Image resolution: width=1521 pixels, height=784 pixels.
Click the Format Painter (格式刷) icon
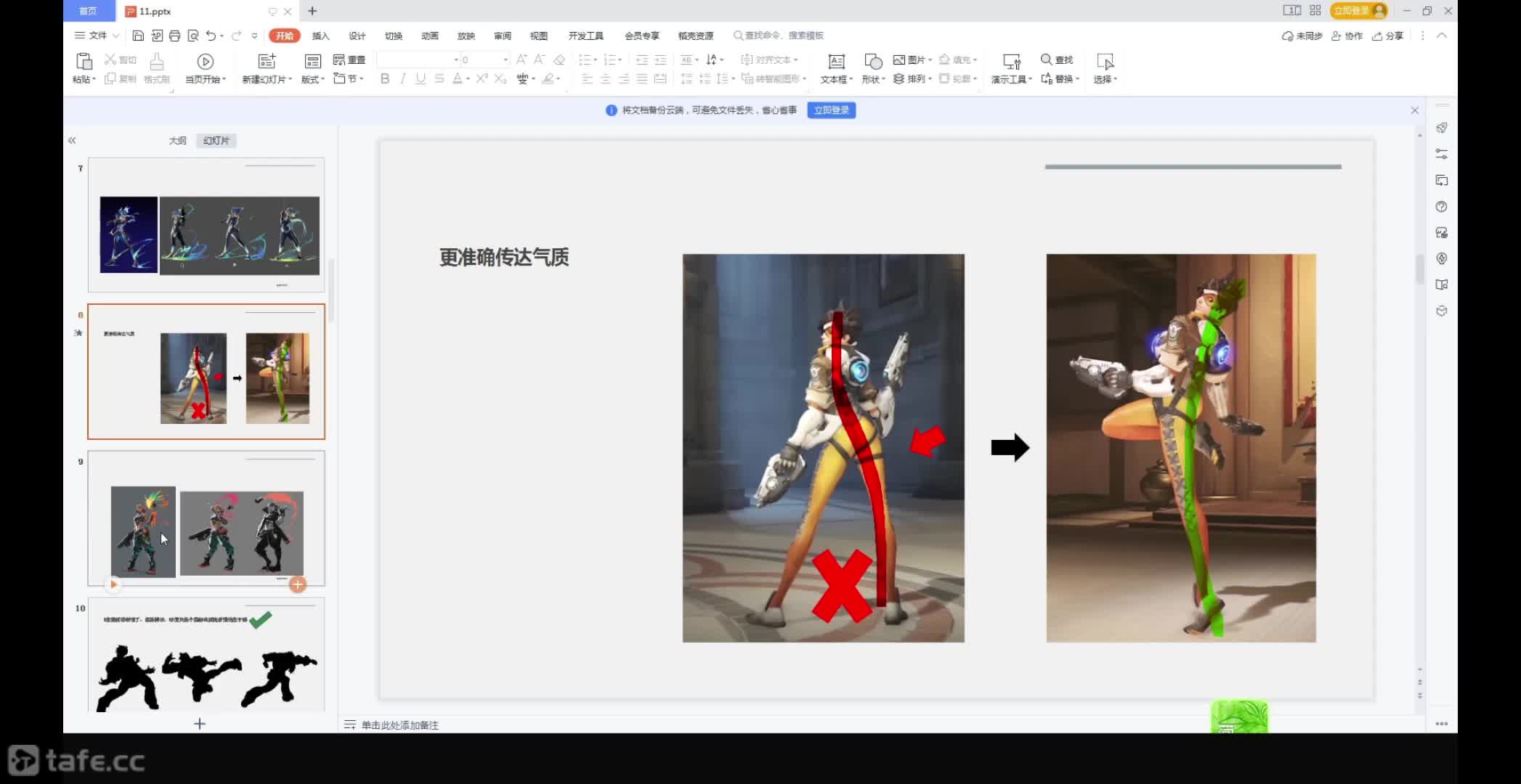tap(156, 61)
